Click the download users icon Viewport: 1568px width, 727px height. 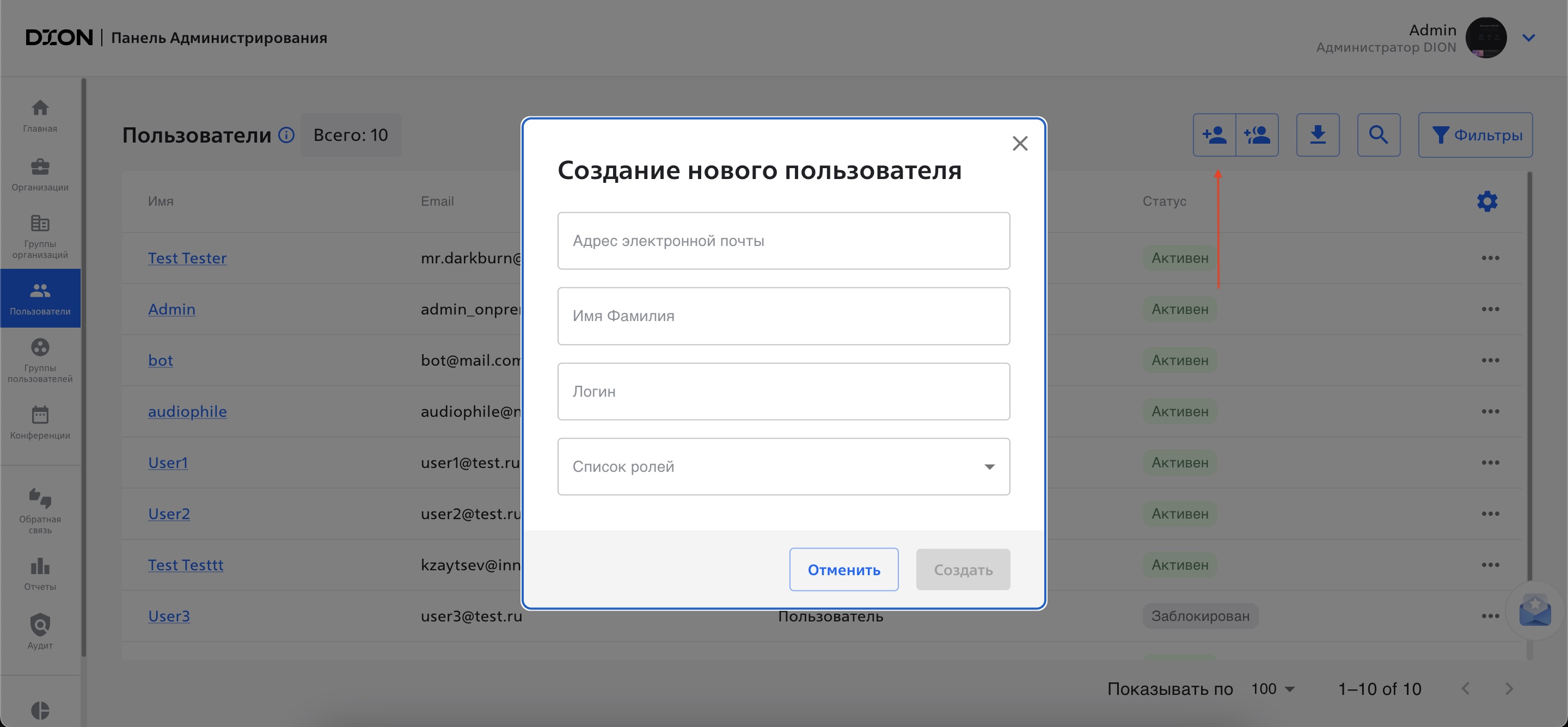pos(1322,135)
